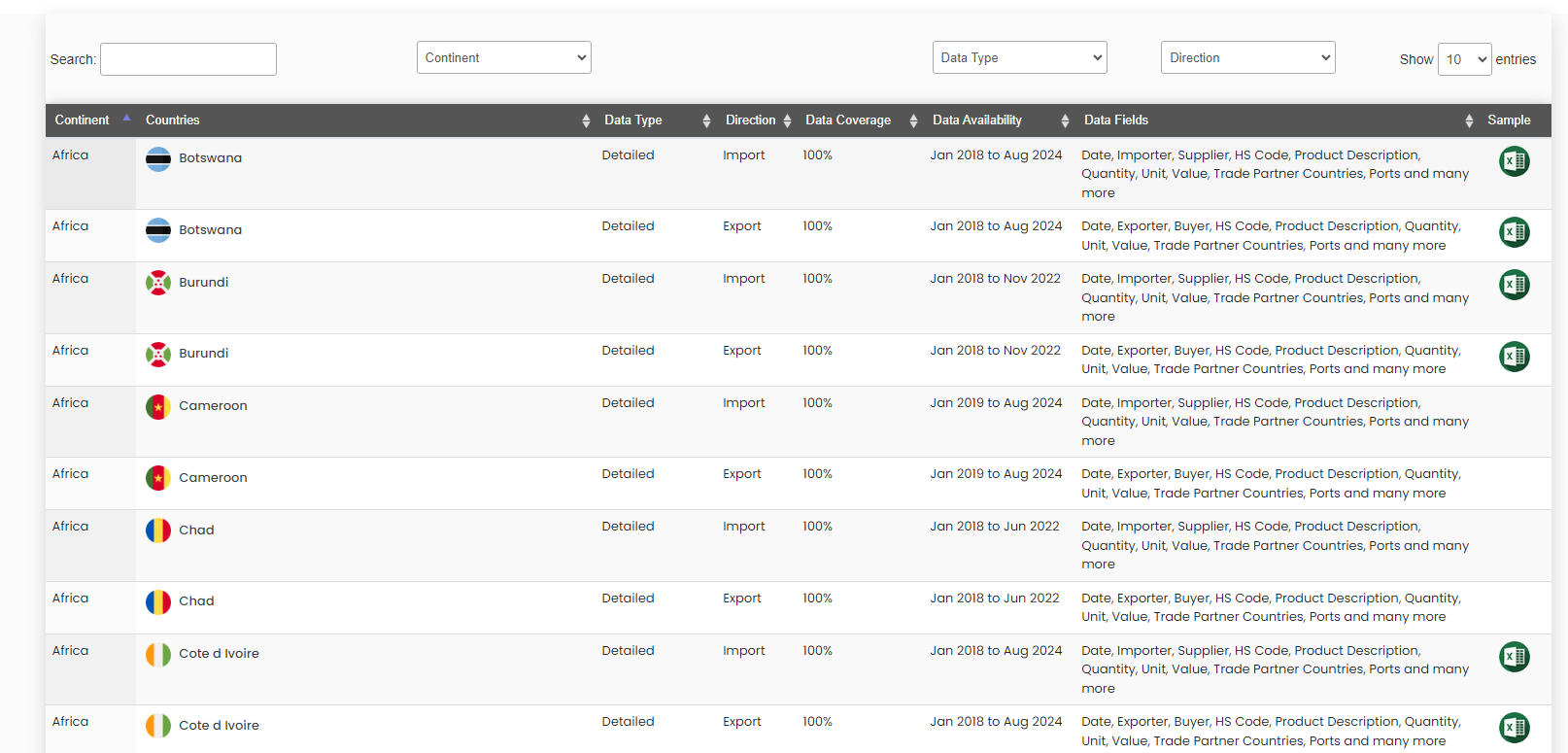The image size is (1568, 753).
Task: Click Botswana flag icon in Import row
Action: [x=158, y=159]
